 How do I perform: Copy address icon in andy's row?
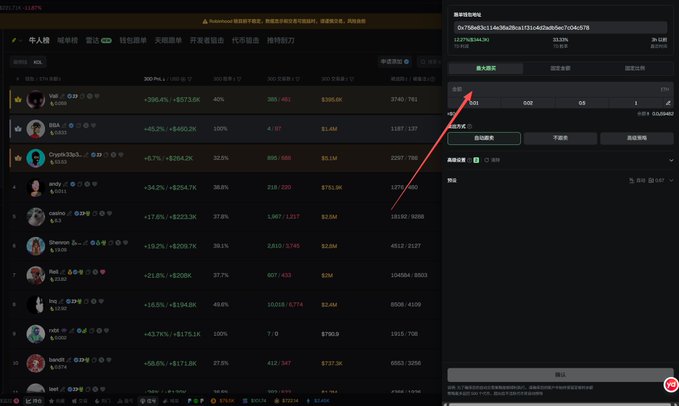tap(80, 184)
